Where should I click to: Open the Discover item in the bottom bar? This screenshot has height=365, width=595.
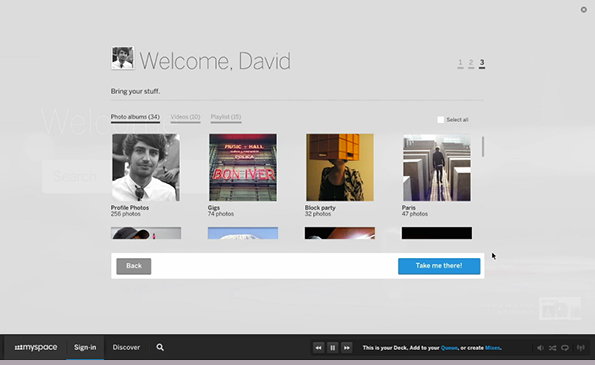click(126, 347)
